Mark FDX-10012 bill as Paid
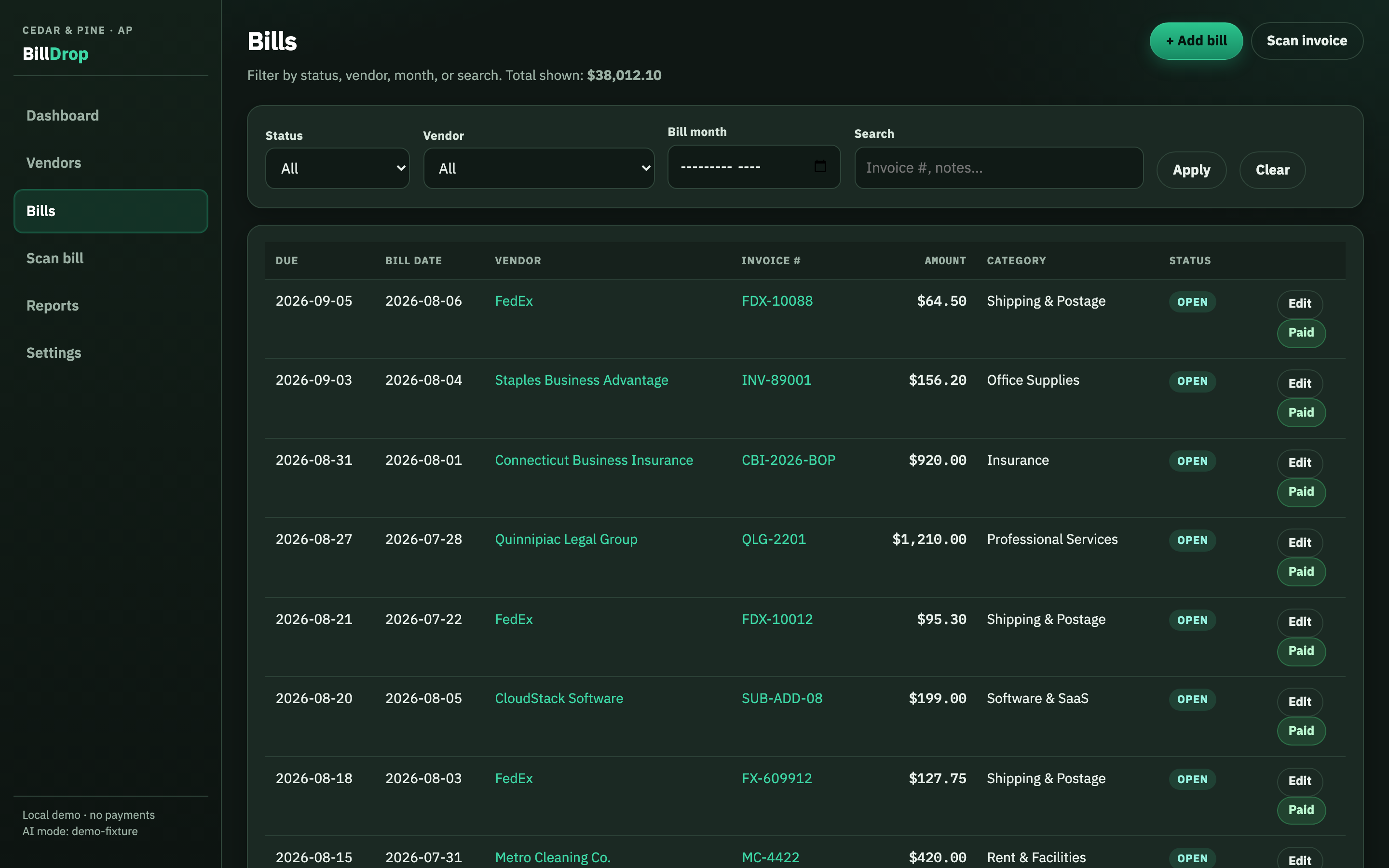The image size is (1389, 868). pyautogui.click(x=1301, y=651)
